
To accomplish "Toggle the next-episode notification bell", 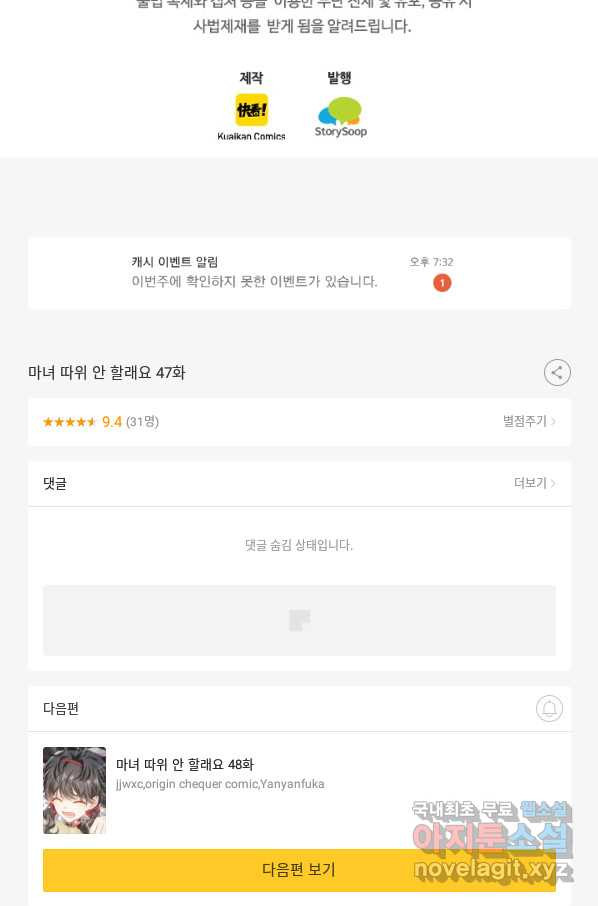I will point(549,708).
